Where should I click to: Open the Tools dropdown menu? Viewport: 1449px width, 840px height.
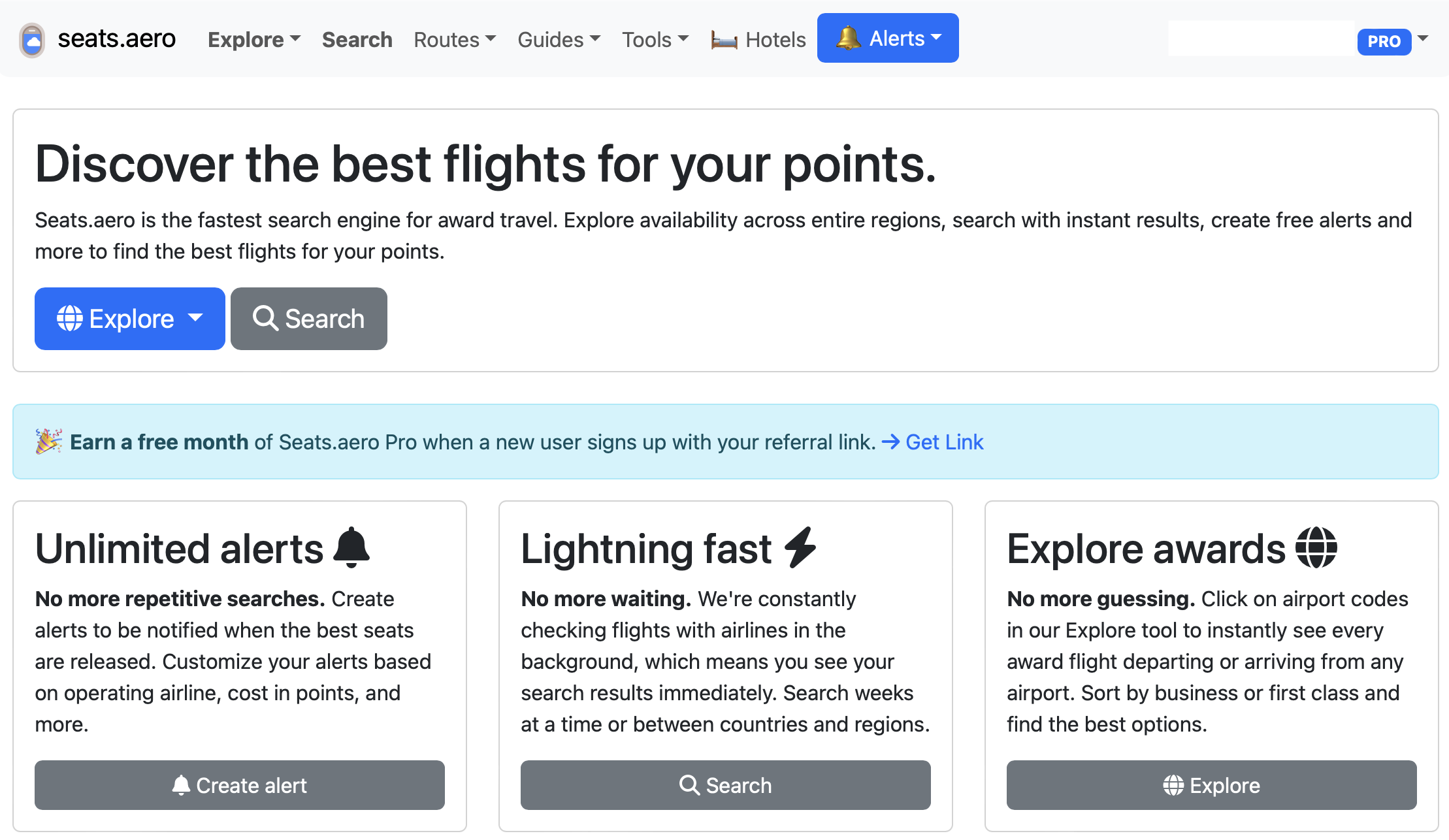pos(655,40)
